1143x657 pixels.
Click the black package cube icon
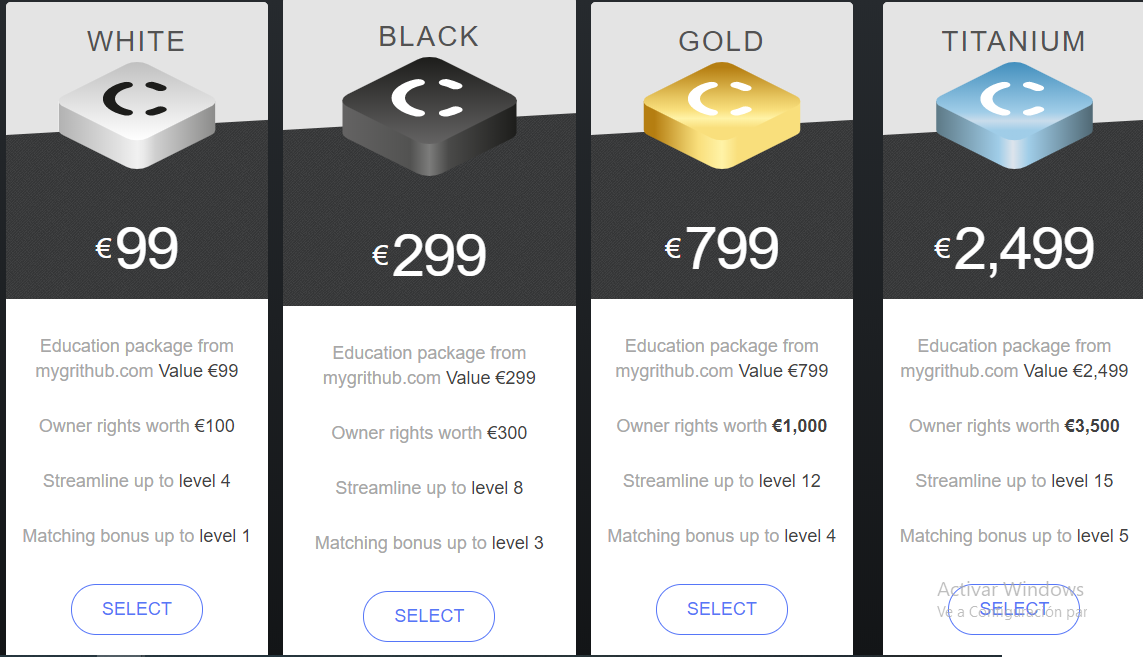429,117
